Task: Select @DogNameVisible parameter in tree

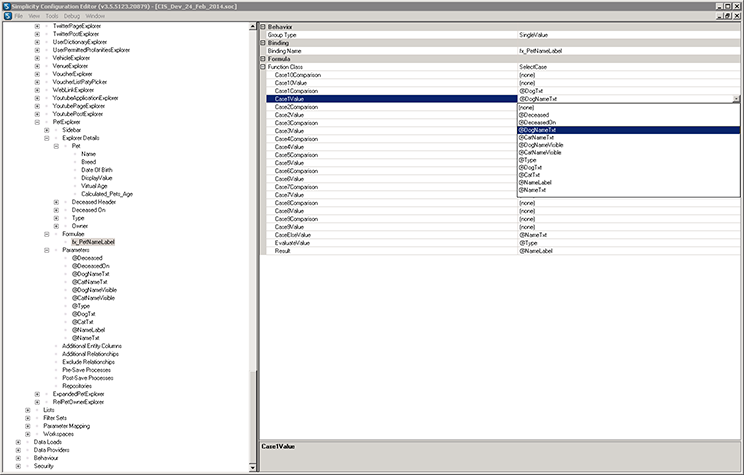Action: click(94, 290)
